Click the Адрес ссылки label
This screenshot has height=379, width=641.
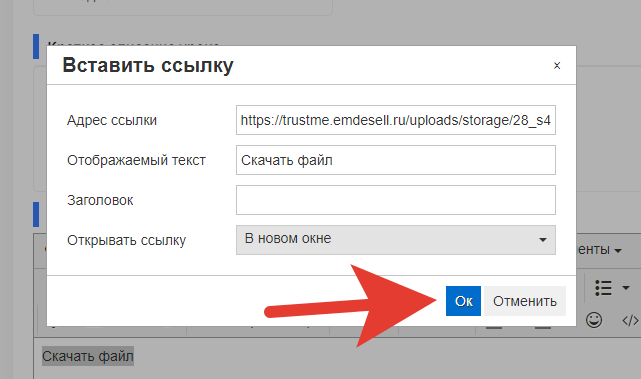point(112,120)
